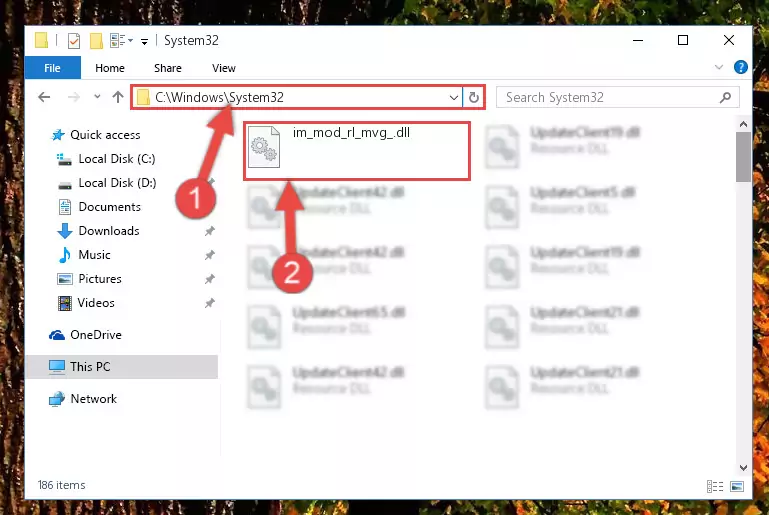Unpin Videos using its pin icon

pyautogui.click(x=209, y=303)
